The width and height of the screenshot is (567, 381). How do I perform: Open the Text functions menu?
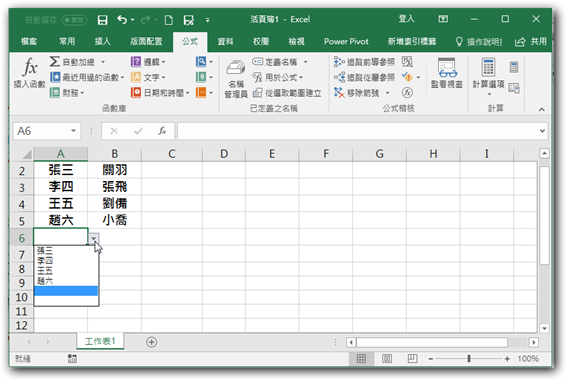pos(148,77)
